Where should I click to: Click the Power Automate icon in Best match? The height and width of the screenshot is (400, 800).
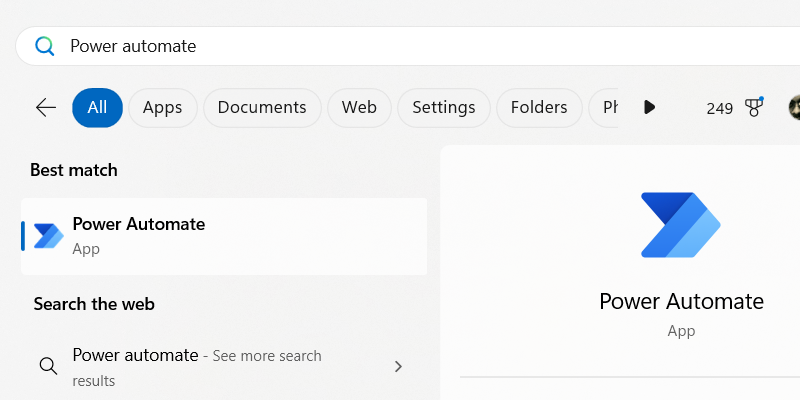tap(48, 236)
